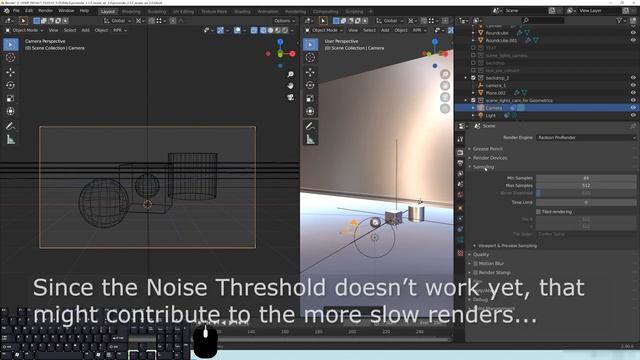Hide Roundcube.001 with its eye icon
The width and height of the screenshot is (640, 360).
[633, 40]
